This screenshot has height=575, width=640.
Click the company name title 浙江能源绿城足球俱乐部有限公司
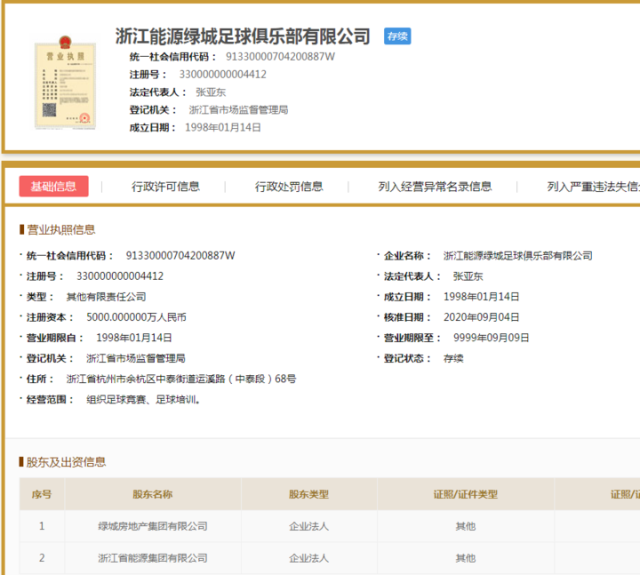(243, 38)
